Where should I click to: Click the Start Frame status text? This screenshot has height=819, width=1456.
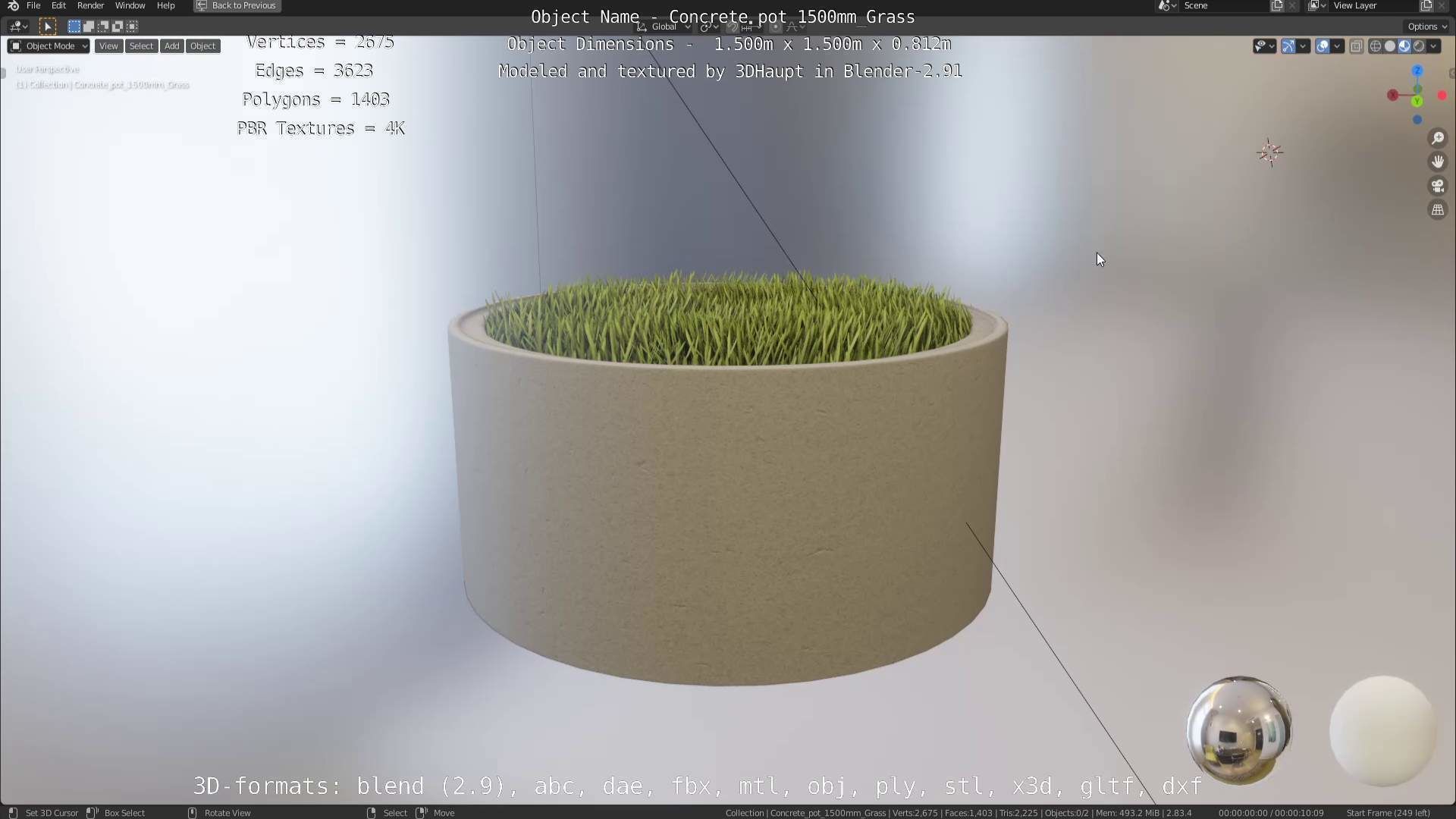[x=1388, y=813]
